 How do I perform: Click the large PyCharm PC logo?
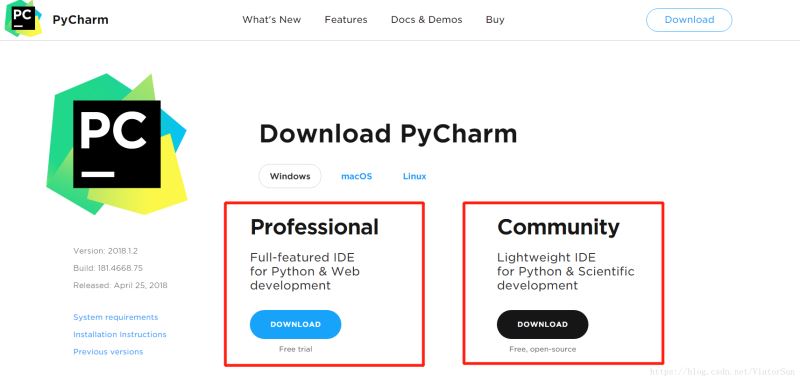coord(117,144)
